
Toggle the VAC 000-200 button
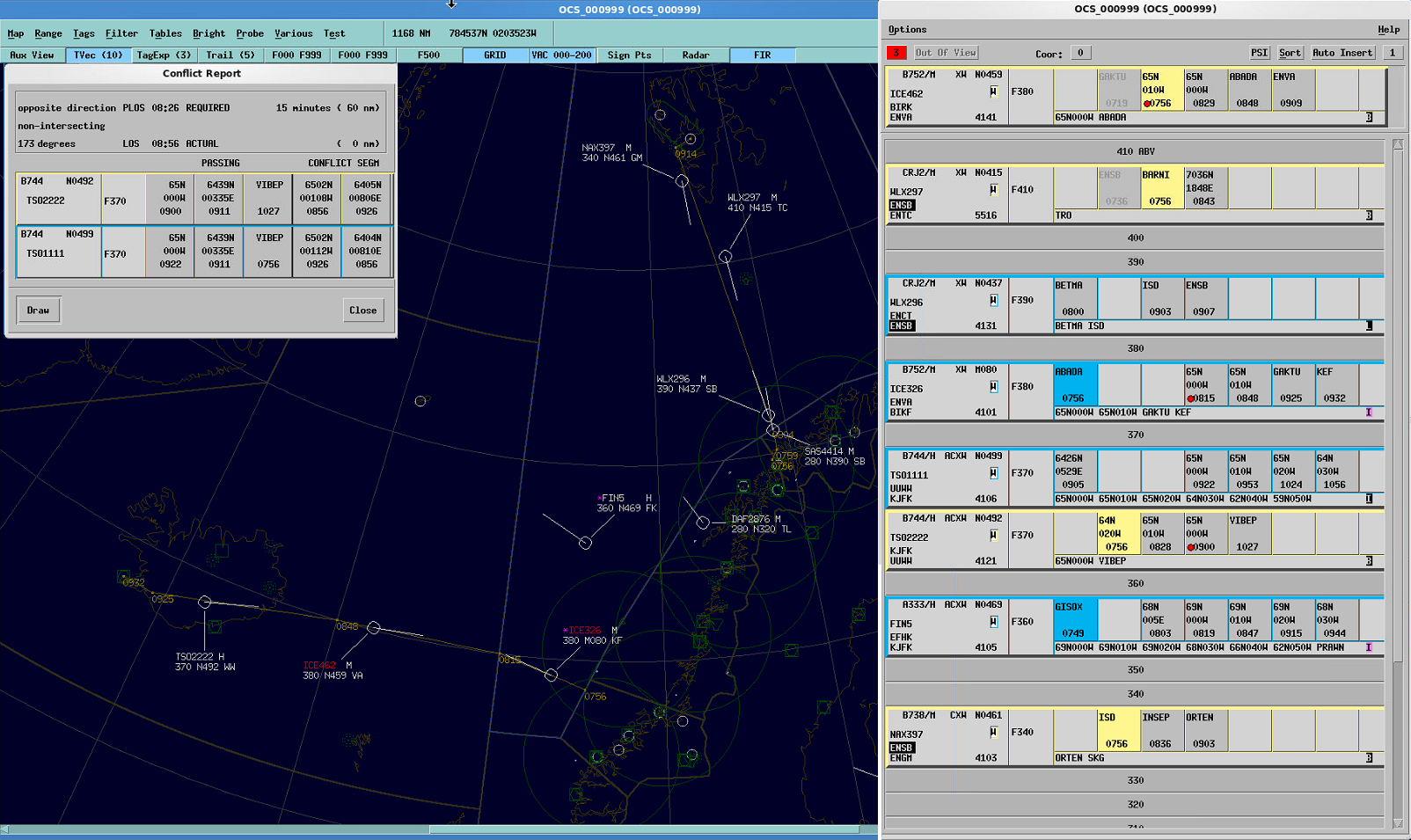[x=562, y=55]
